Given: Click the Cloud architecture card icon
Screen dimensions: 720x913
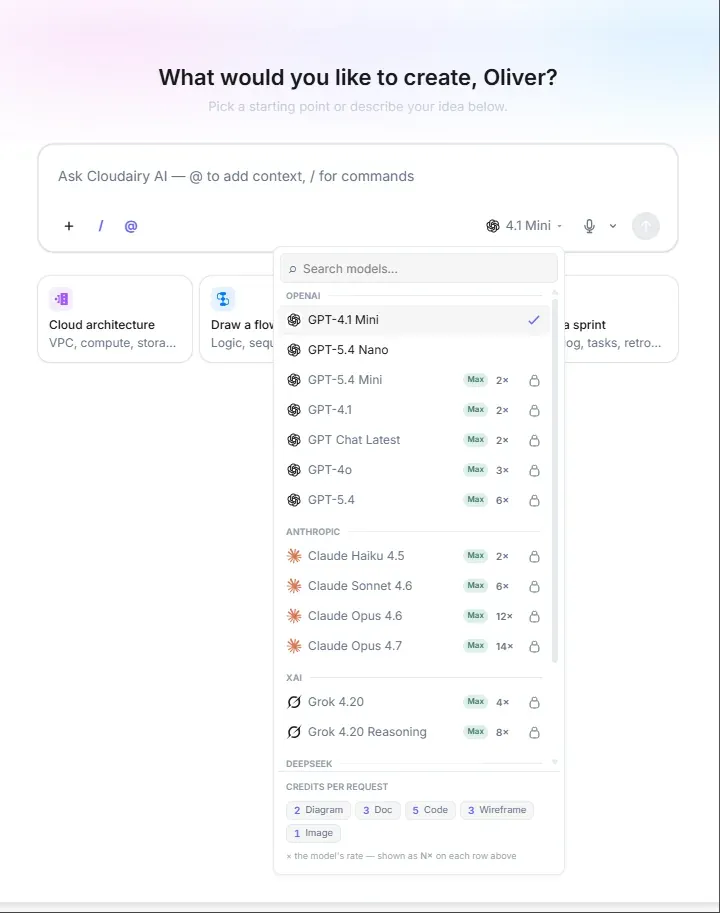Looking at the screenshot, I should [x=61, y=299].
